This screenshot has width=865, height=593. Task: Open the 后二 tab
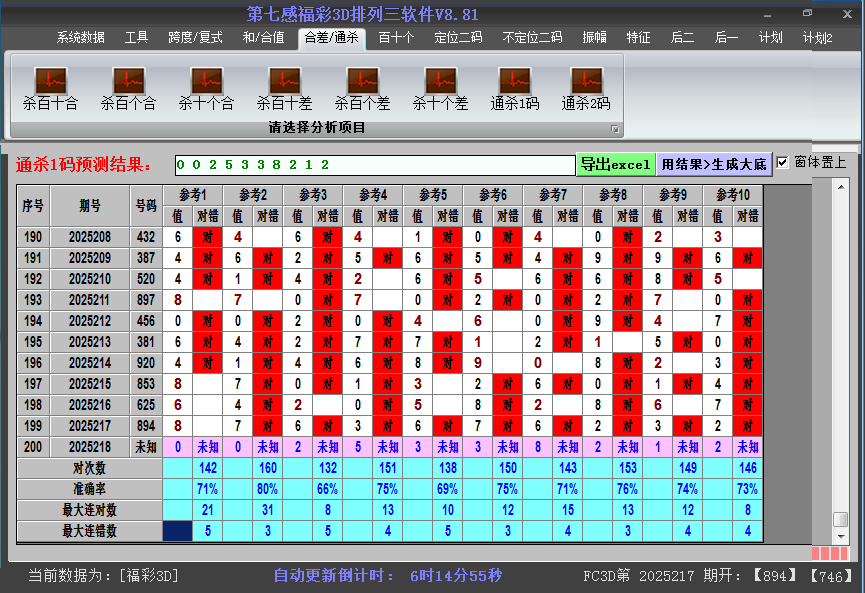pos(682,38)
